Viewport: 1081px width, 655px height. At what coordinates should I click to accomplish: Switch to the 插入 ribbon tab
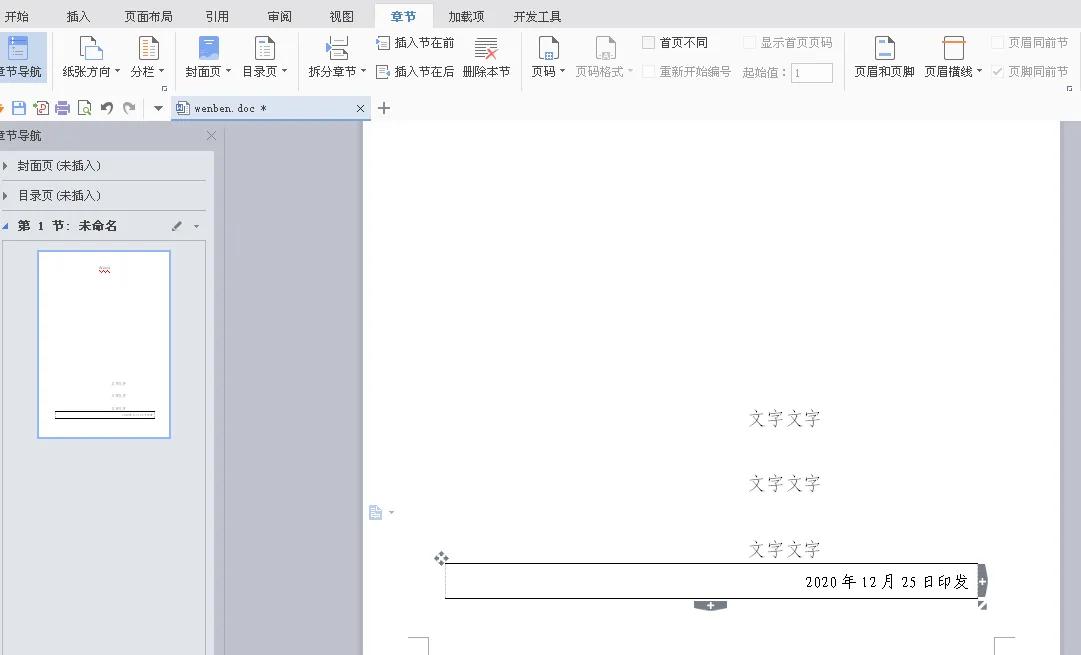point(79,15)
